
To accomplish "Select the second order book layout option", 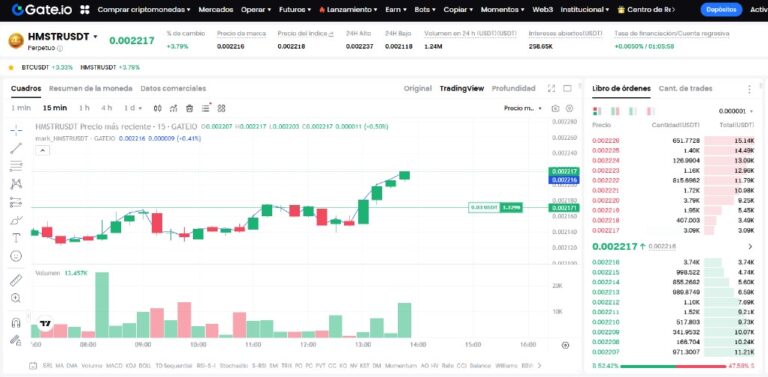I will pos(615,111).
